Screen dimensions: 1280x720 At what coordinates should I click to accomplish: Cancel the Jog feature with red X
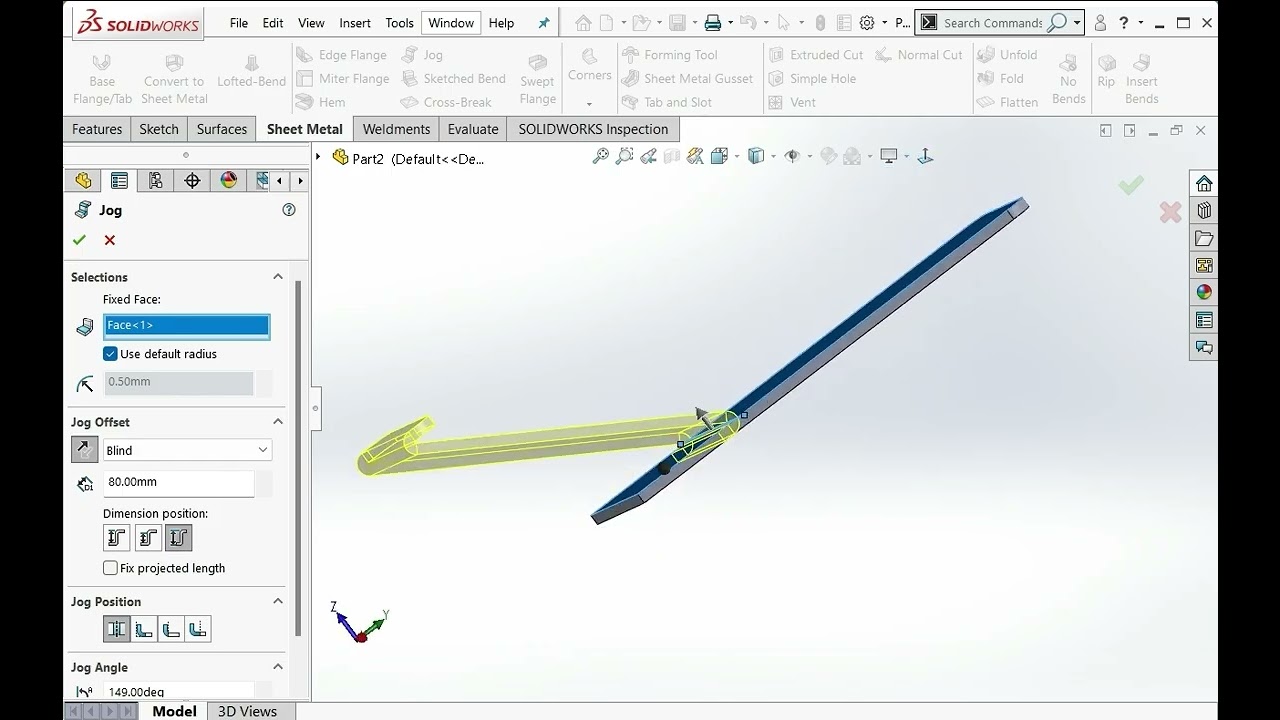(x=110, y=240)
